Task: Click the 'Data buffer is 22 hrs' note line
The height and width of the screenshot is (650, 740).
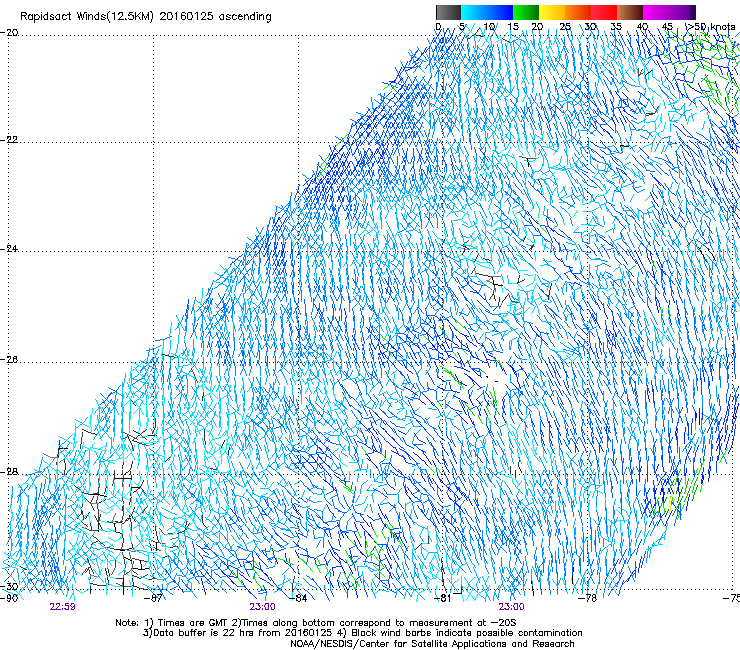Action: [x=362, y=633]
